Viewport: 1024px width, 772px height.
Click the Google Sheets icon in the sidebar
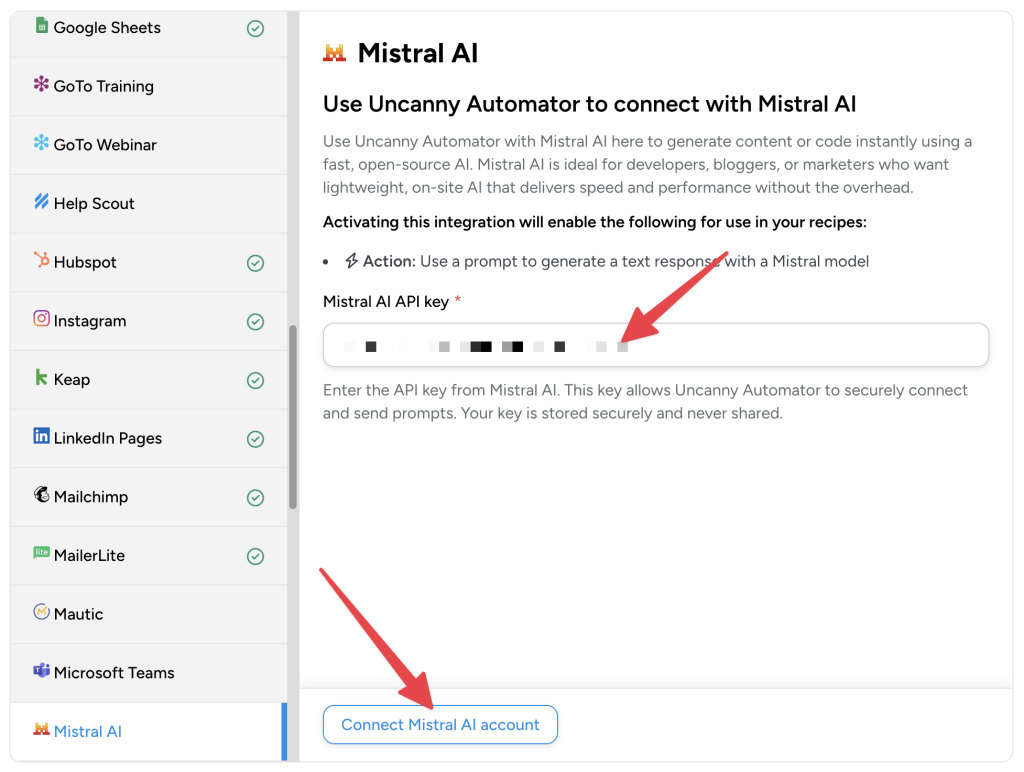point(40,27)
